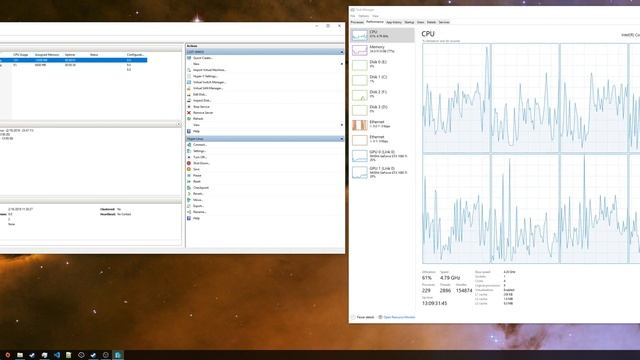Click Checkpoint action for the VM

point(201,188)
